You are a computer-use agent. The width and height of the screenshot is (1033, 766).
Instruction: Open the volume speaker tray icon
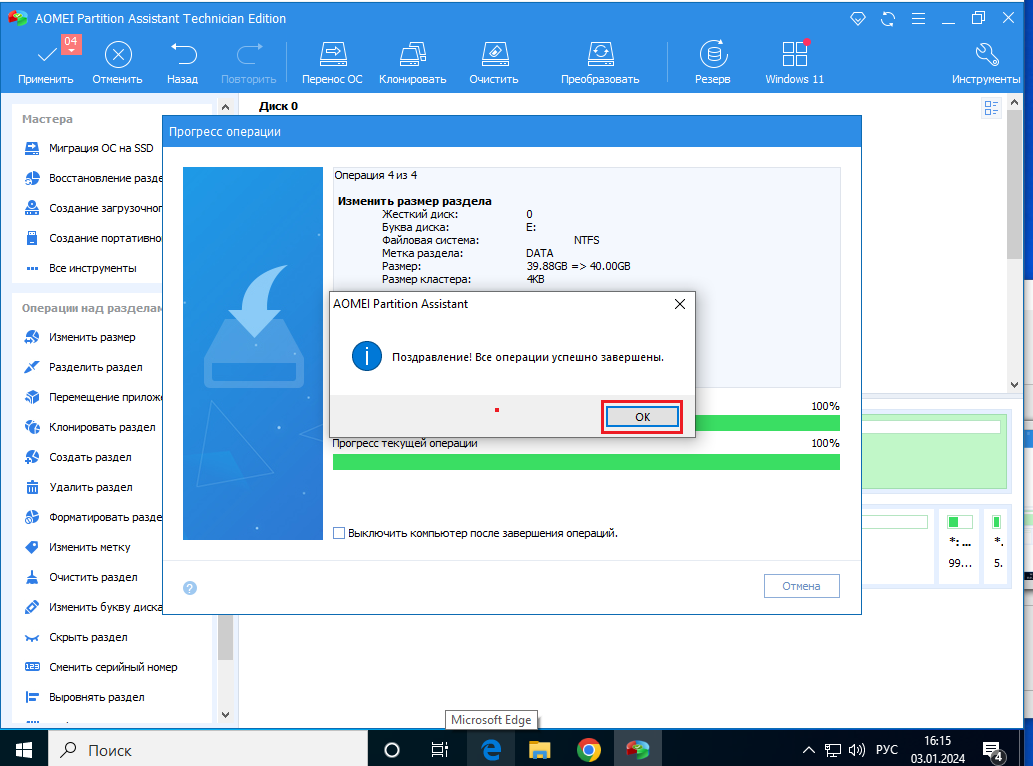pos(856,750)
